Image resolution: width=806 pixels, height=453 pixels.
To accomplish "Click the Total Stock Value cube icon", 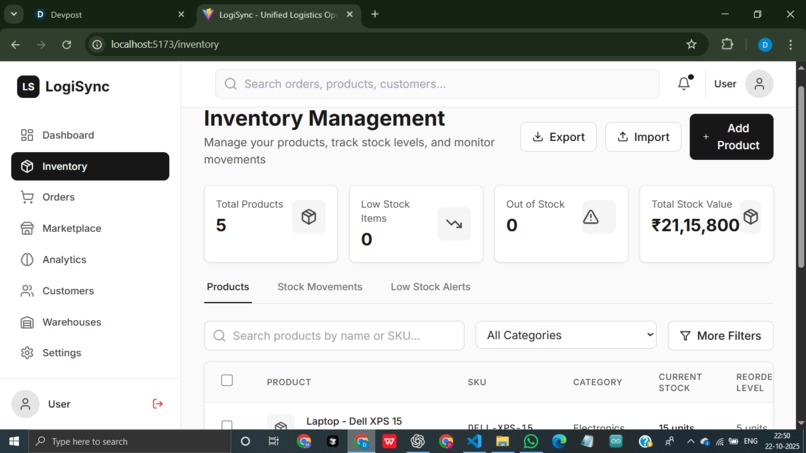I will [x=750, y=216].
